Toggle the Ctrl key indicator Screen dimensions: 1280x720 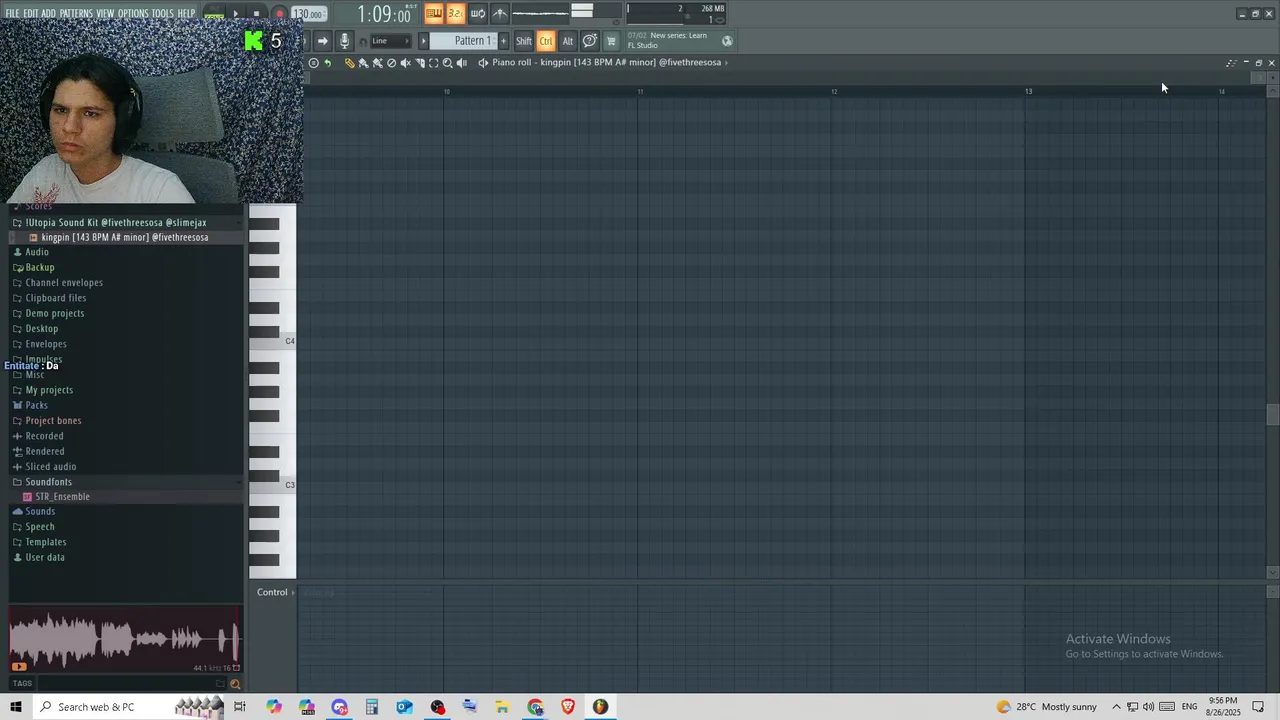(546, 41)
